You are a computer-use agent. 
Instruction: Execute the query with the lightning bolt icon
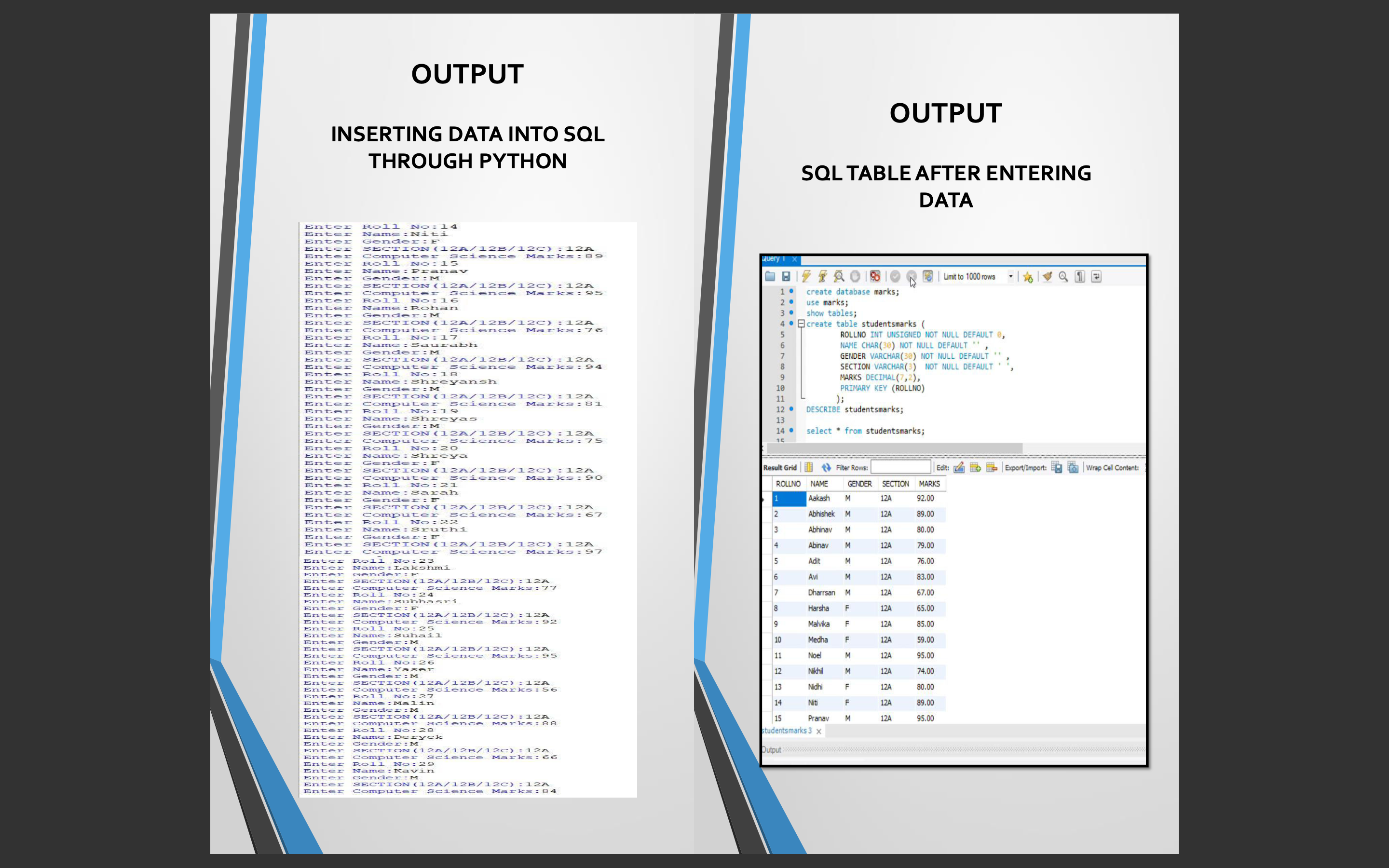(806, 276)
